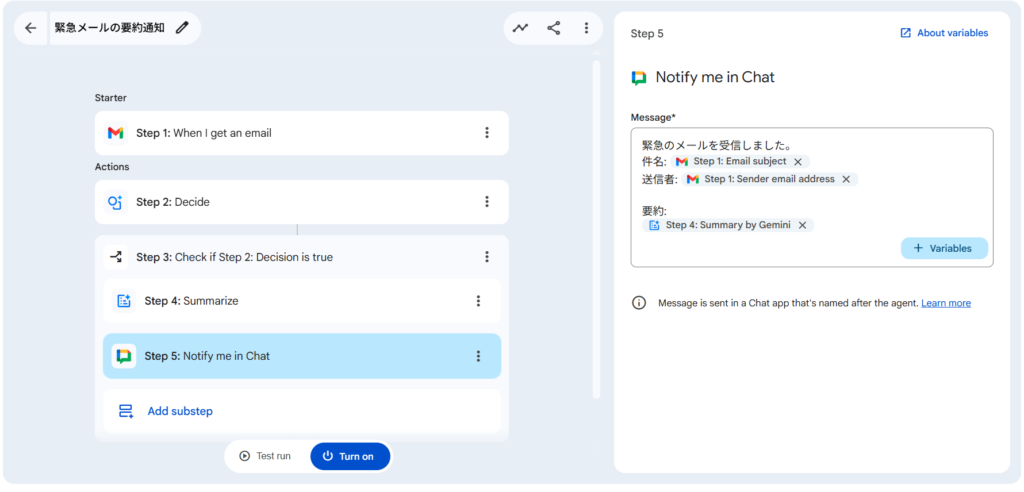Open the About variables link
The height and width of the screenshot is (492, 1024).
pos(943,33)
